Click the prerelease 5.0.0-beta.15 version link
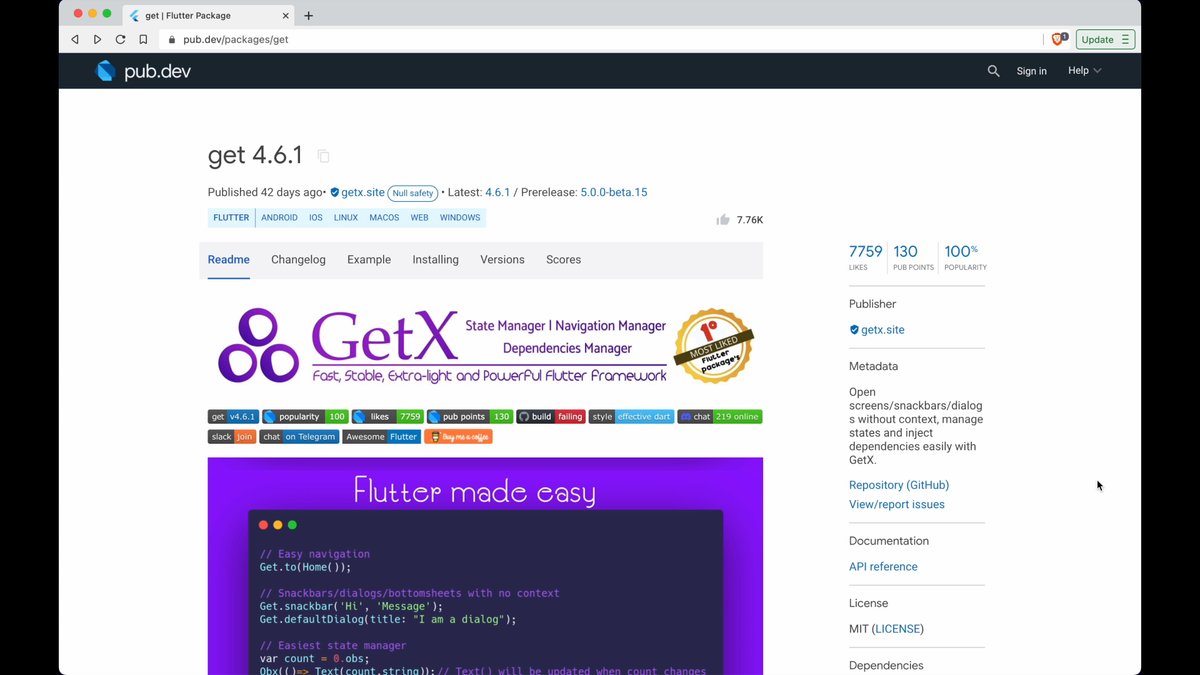The height and width of the screenshot is (675, 1200). (x=613, y=192)
